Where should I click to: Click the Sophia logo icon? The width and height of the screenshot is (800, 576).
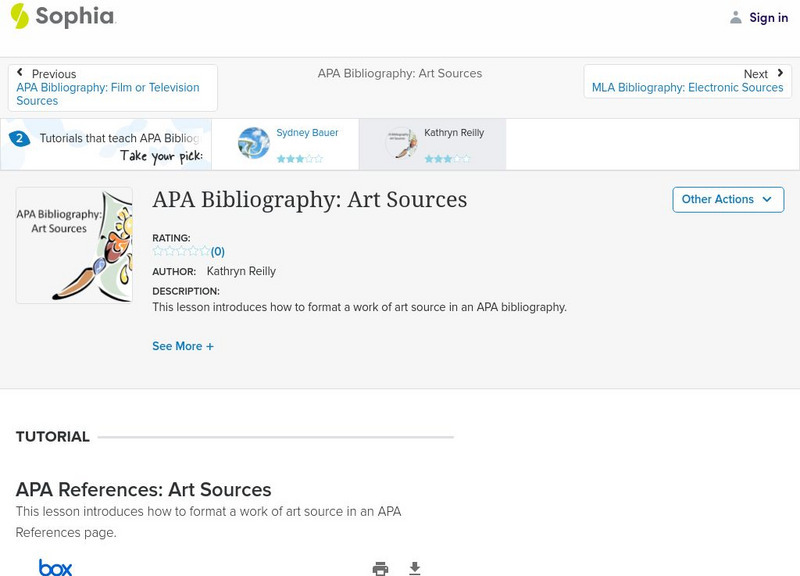pos(19,16)
